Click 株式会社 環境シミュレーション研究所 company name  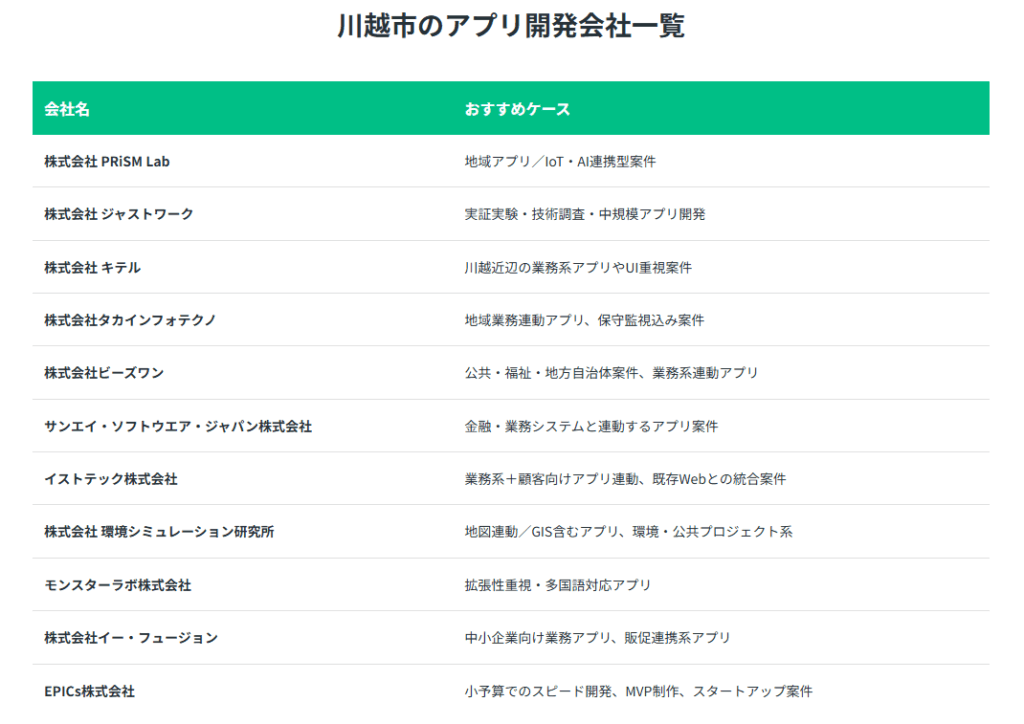(159, 532)
